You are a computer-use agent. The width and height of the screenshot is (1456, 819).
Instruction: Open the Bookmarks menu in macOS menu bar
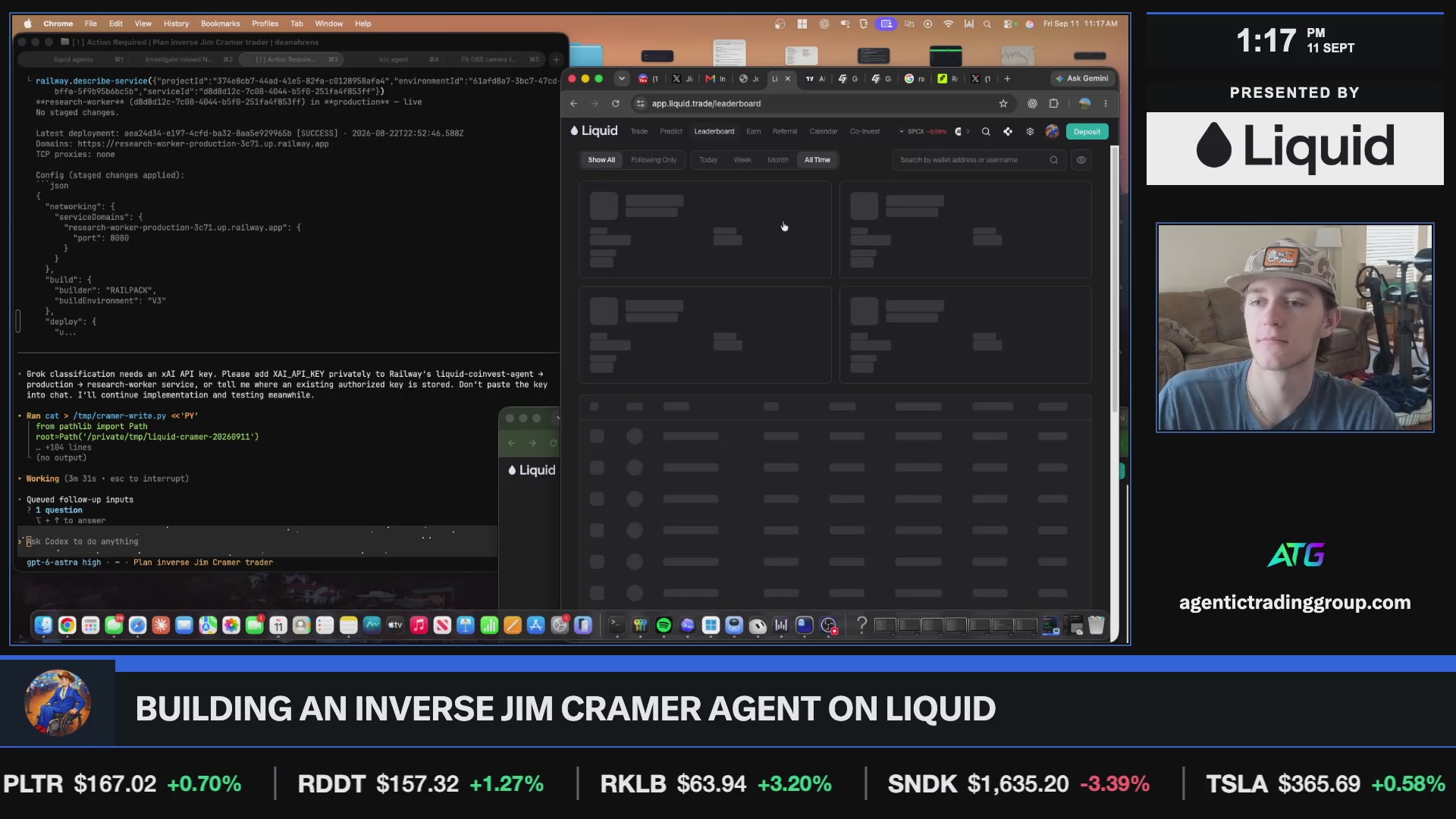(220, 24)
